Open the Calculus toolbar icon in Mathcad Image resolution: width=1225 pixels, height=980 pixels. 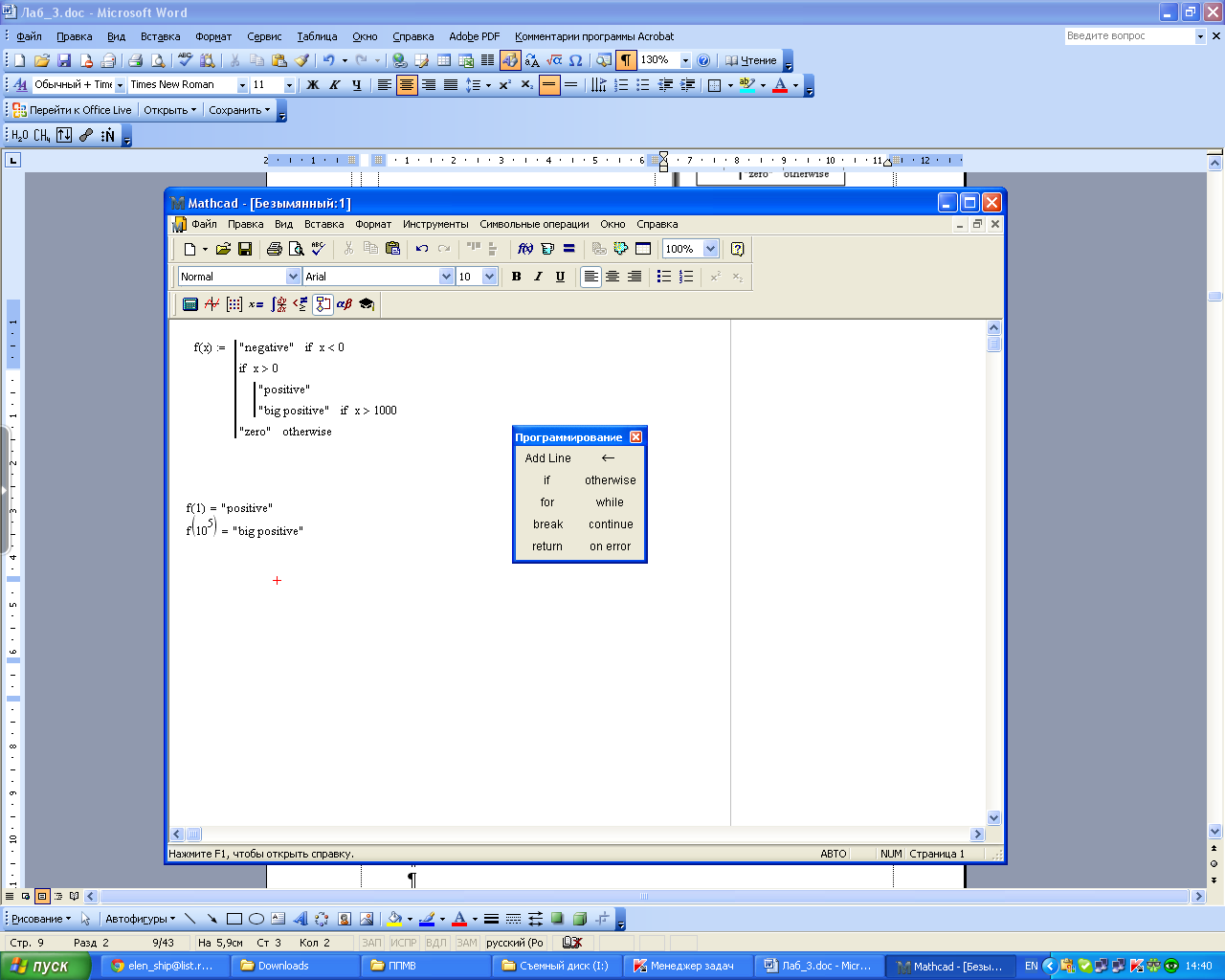tap(278, 304)
